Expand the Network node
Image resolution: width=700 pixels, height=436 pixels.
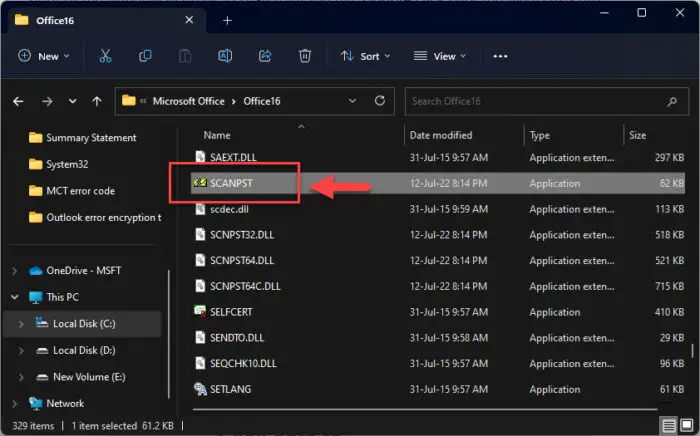pyautogui.click(x=15, y=403)
